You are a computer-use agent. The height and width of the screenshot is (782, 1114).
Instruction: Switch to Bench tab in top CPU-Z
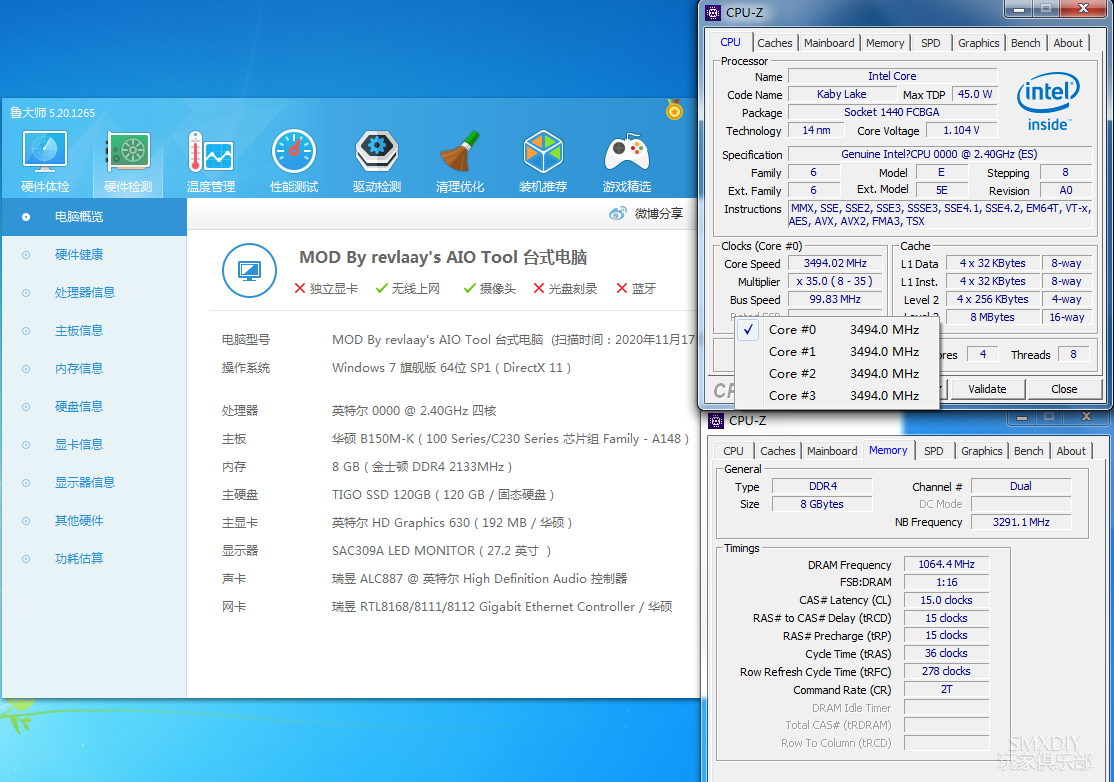1026,43
